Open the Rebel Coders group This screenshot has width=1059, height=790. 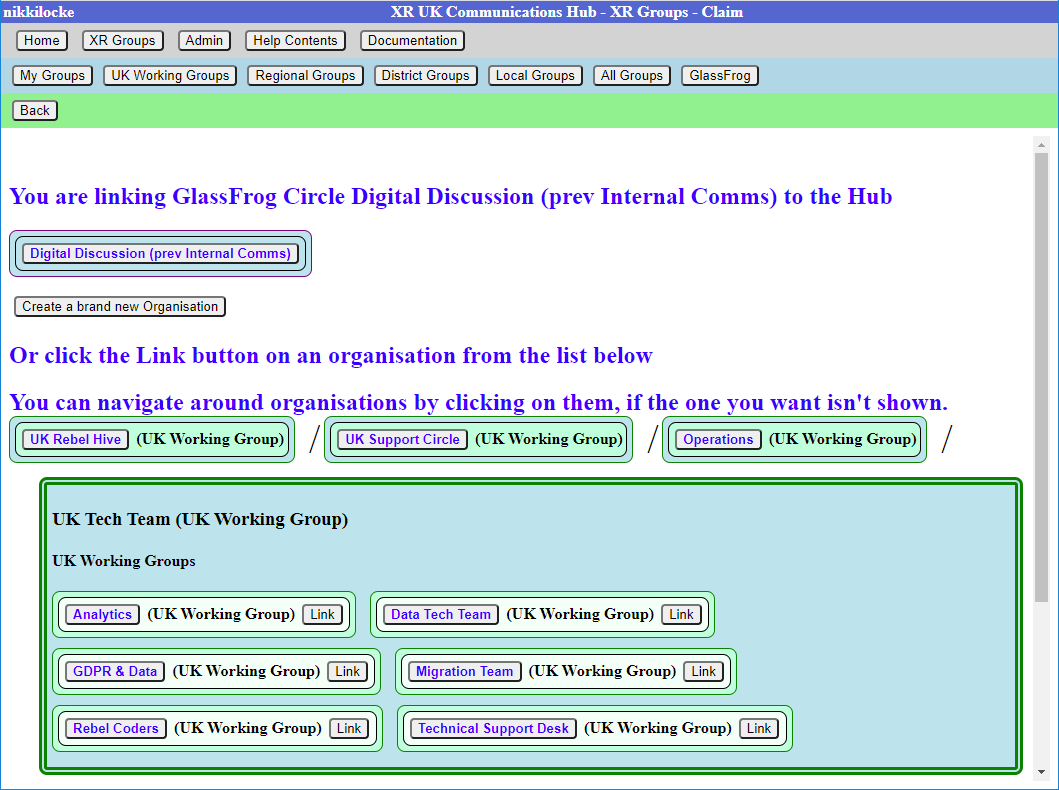point(115,729)
